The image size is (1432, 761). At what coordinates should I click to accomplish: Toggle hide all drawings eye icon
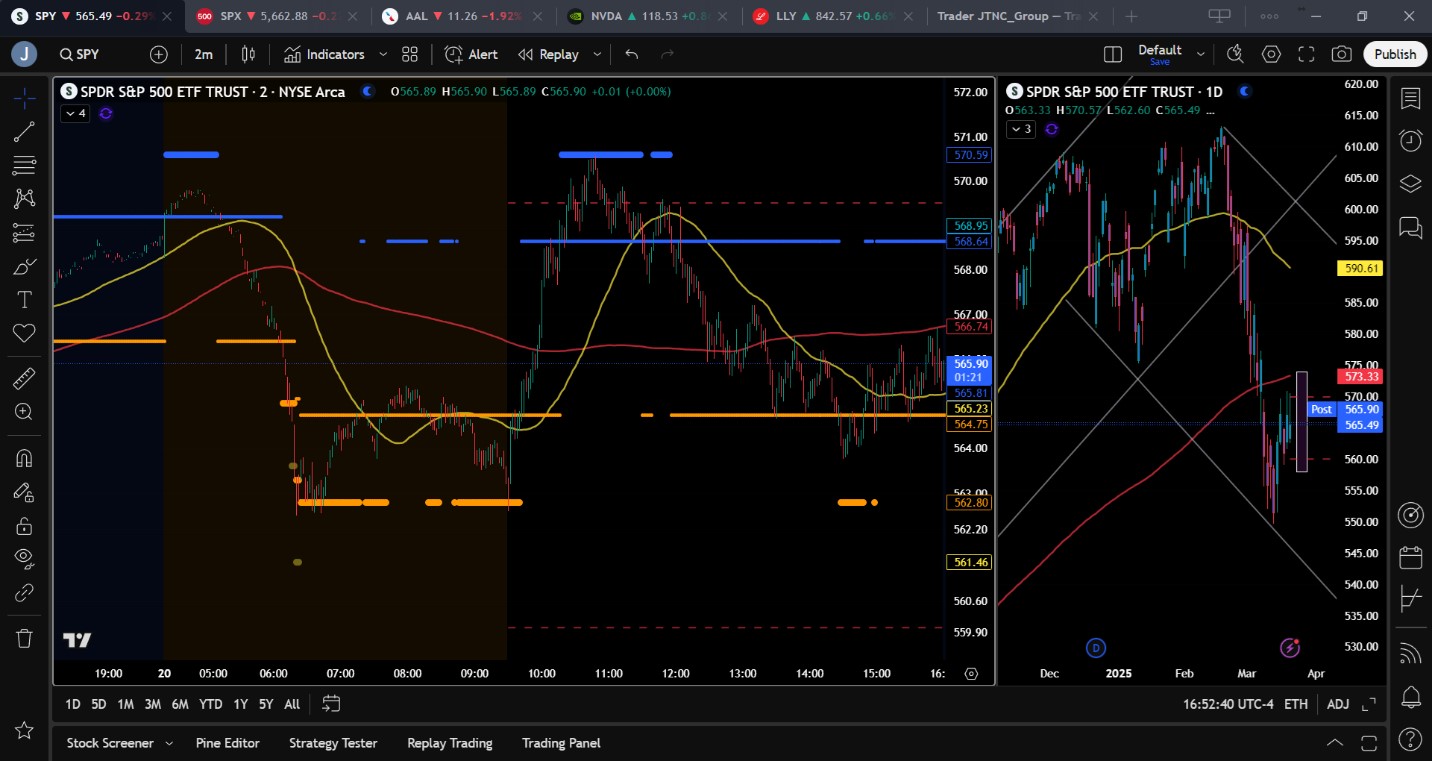25,559
